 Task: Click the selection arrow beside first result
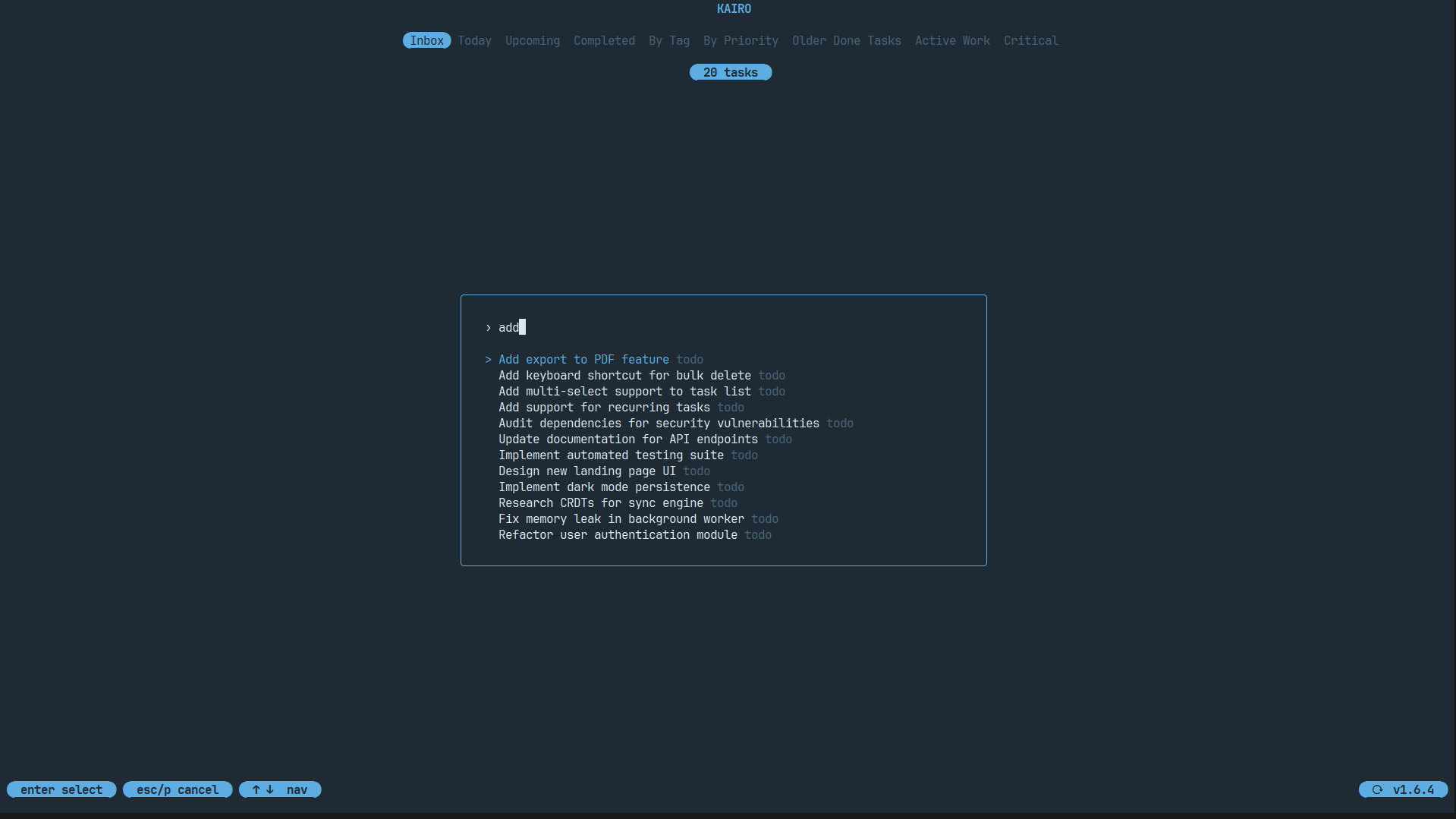[x=488, y=360]
